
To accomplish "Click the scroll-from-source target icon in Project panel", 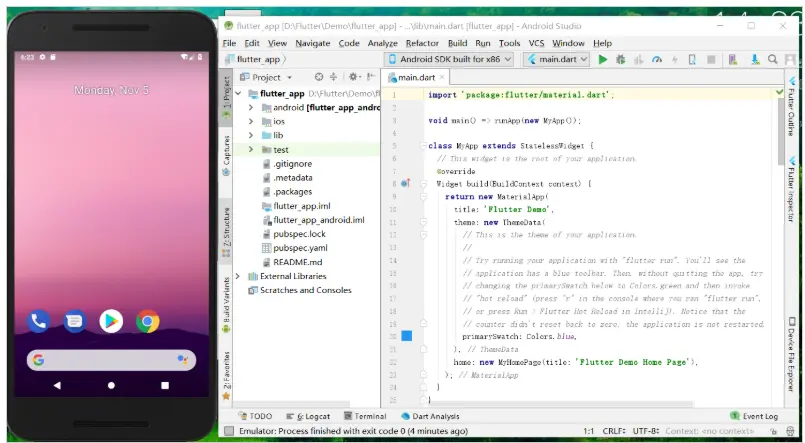I will [x=319, y=77].
